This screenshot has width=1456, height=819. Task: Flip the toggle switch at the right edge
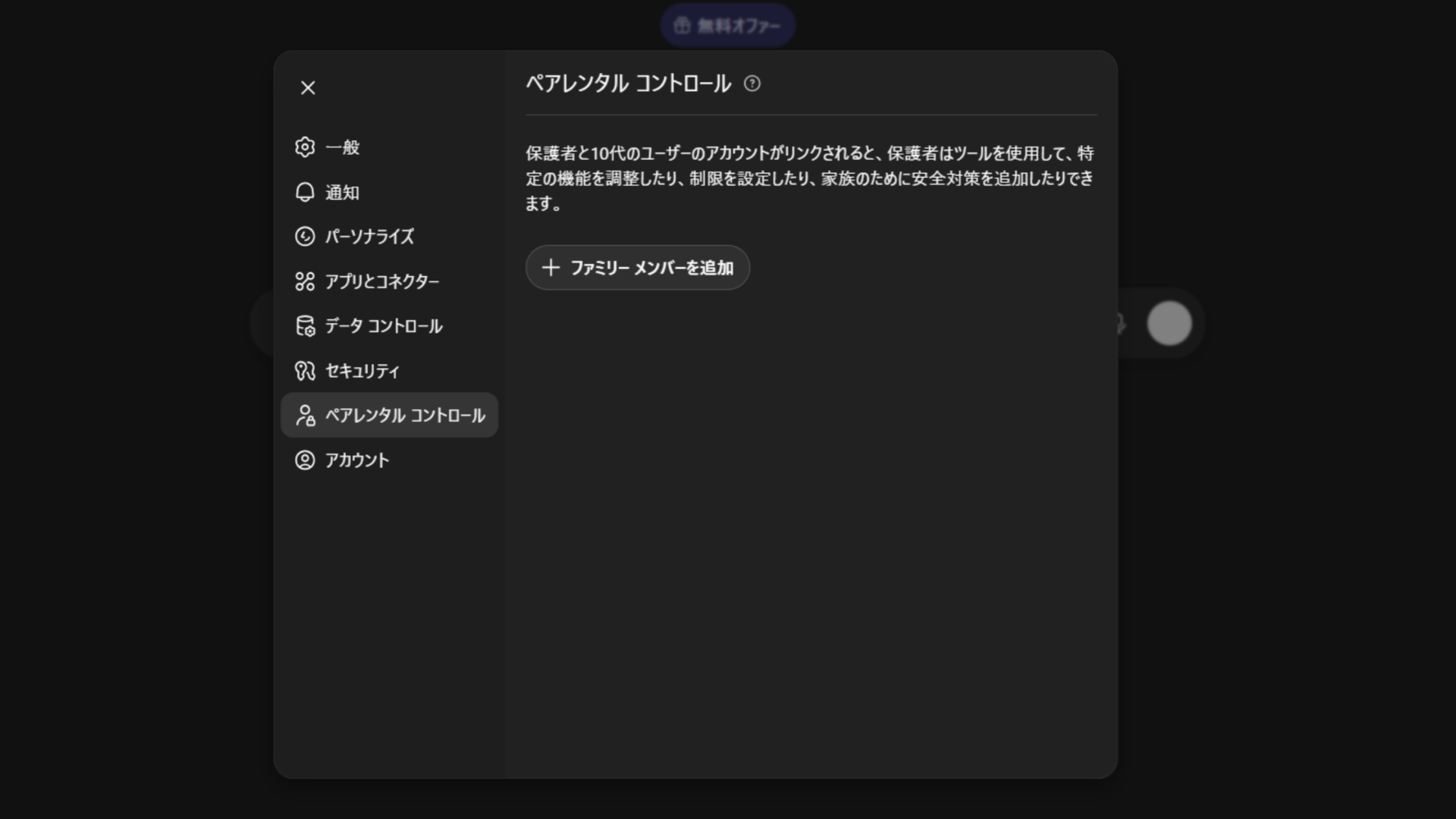click(1169, 323)
